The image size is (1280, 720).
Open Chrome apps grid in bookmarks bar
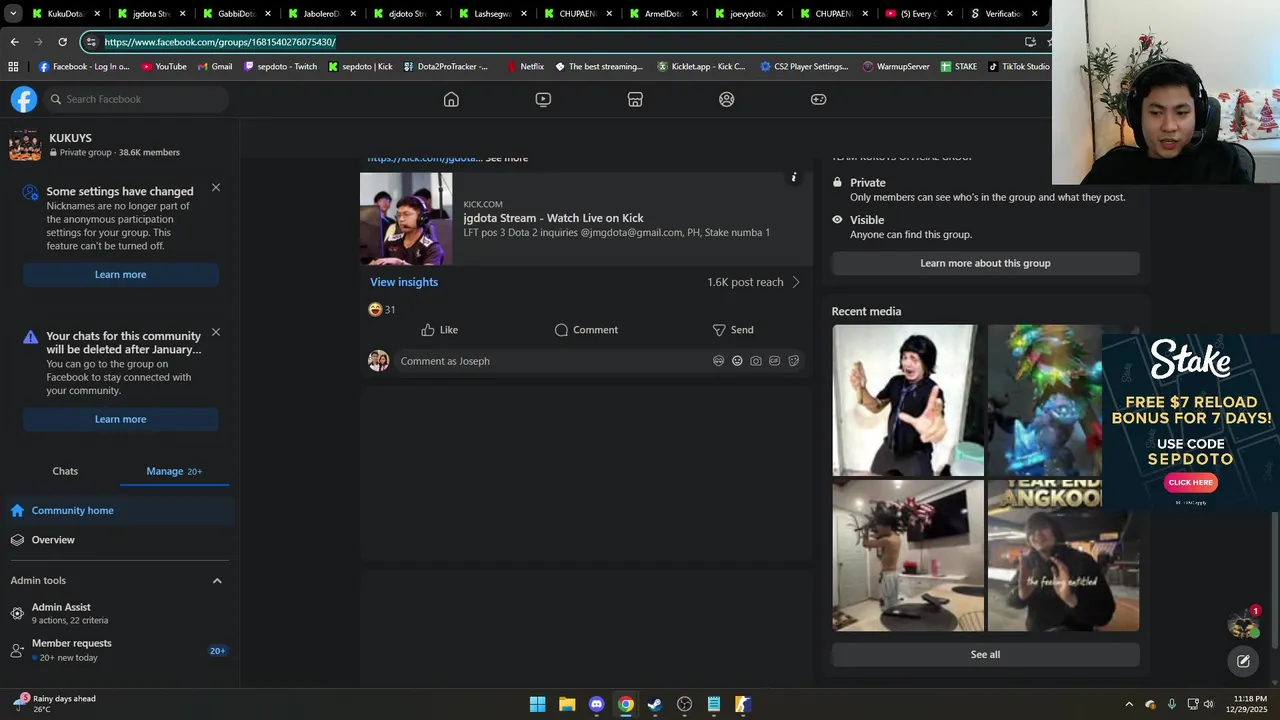[13, 67]
